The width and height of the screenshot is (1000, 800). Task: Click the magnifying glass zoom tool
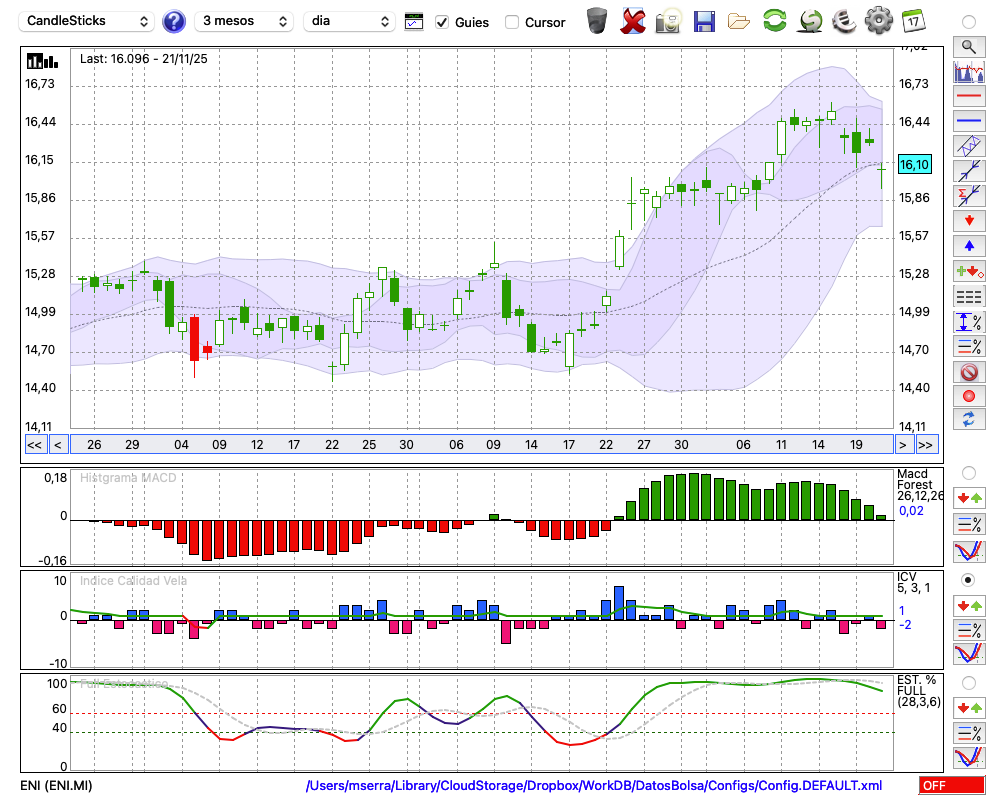point(968,46)
